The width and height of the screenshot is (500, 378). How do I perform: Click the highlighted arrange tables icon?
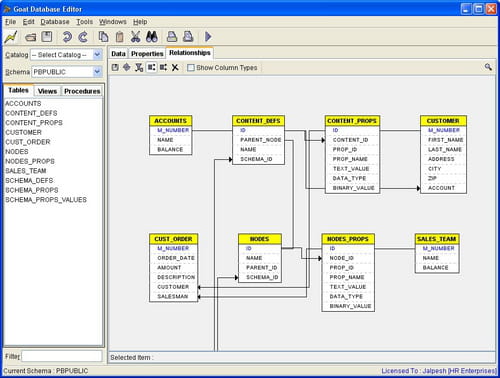click(x=152, y=67)
